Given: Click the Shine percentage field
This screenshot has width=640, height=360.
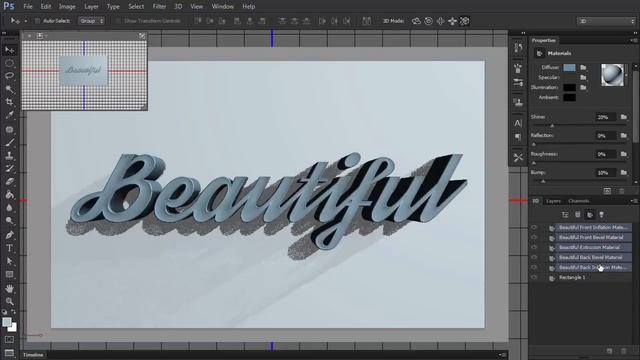Looking at the screenshot, I should click(605, 117).
